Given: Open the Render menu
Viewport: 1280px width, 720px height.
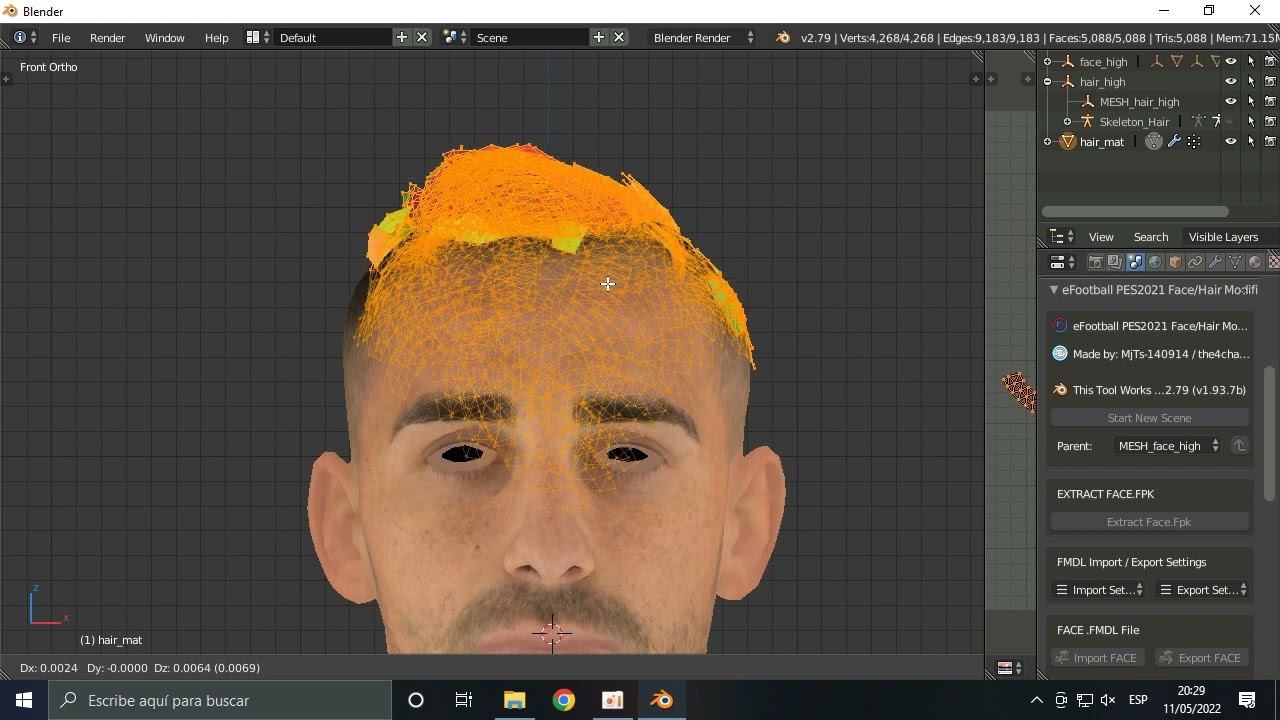Looking at the screenshot, I should tap(108, 37).
